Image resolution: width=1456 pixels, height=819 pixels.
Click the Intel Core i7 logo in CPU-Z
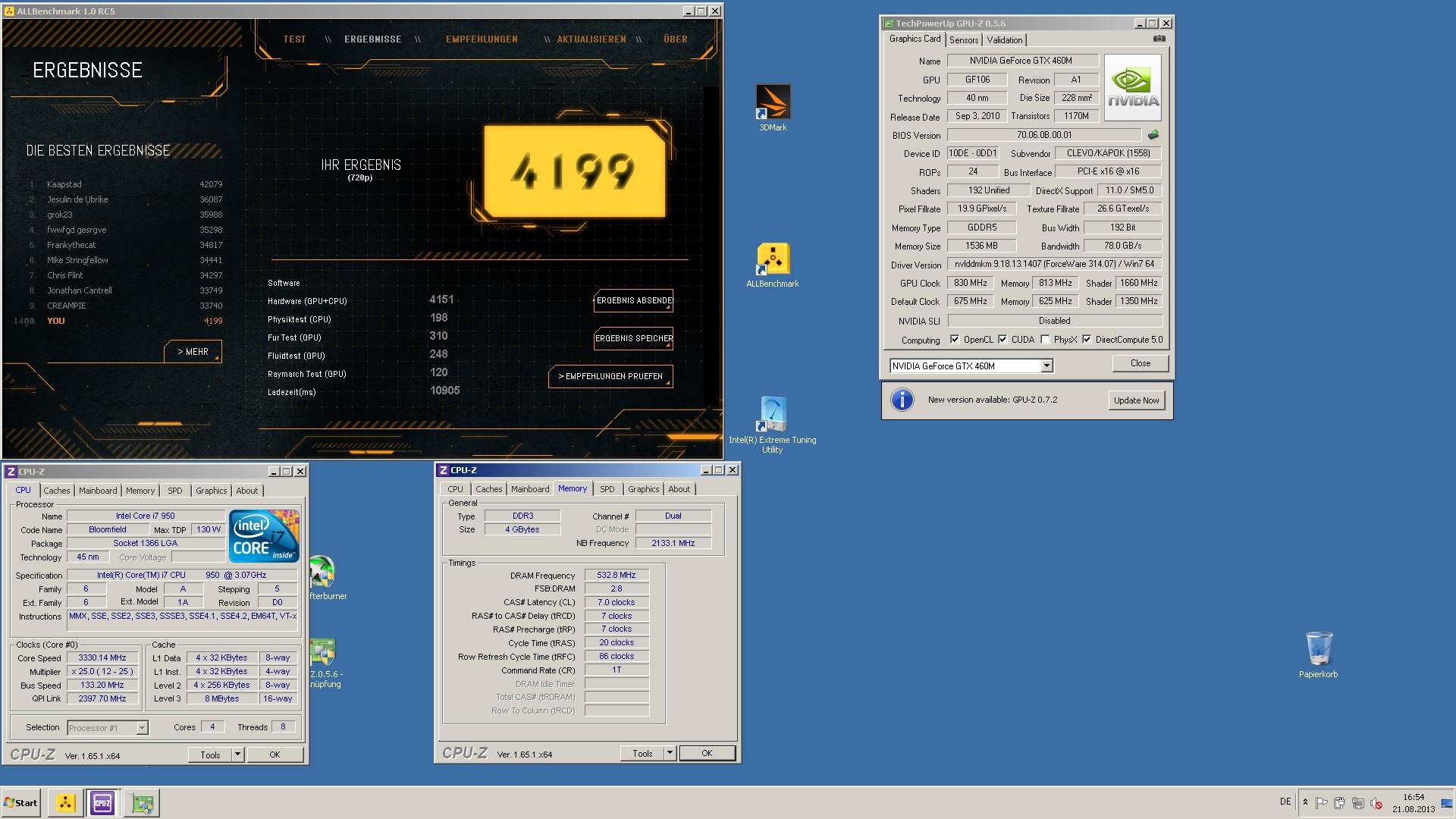pos(264,536)
